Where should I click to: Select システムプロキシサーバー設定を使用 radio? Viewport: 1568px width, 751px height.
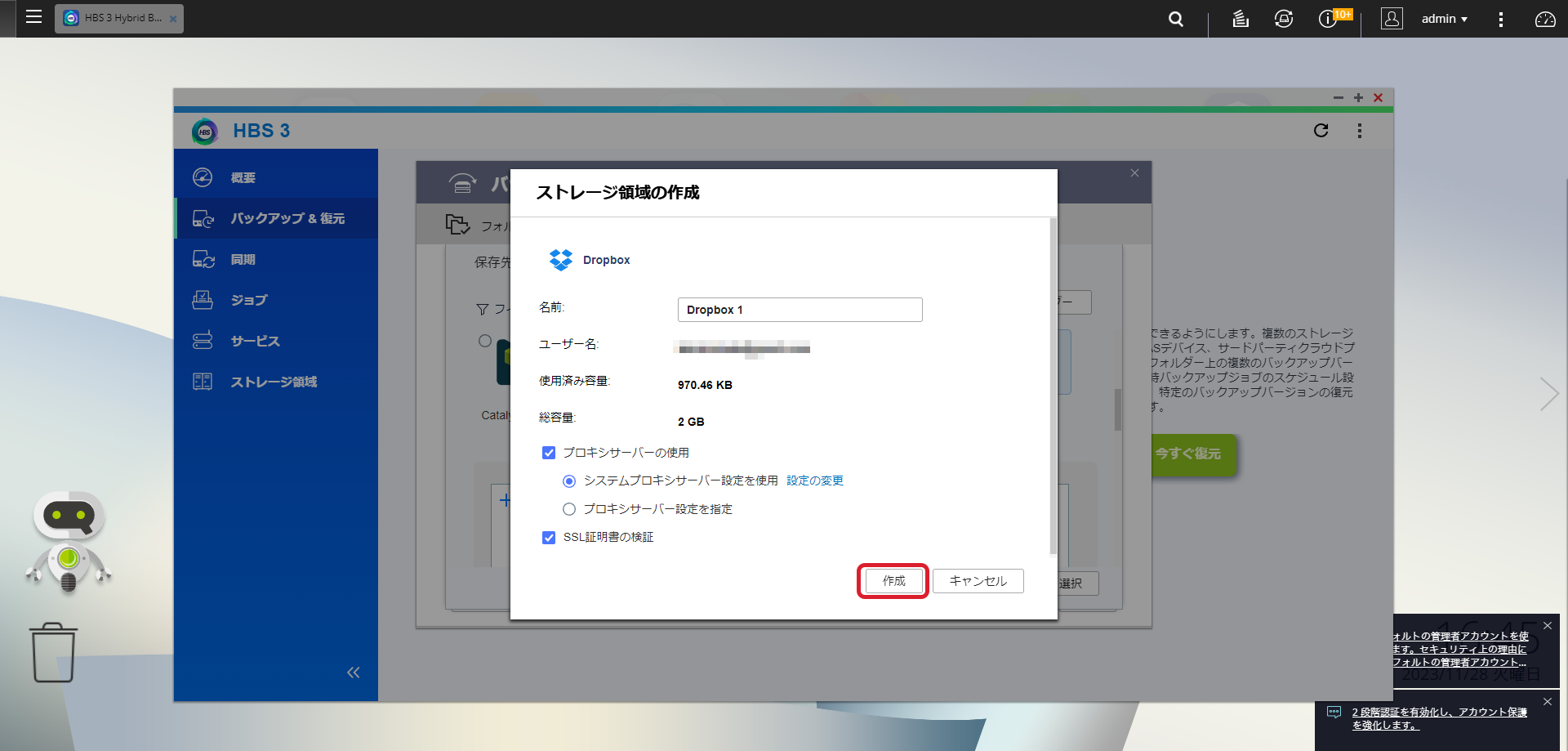click(569, 481)
